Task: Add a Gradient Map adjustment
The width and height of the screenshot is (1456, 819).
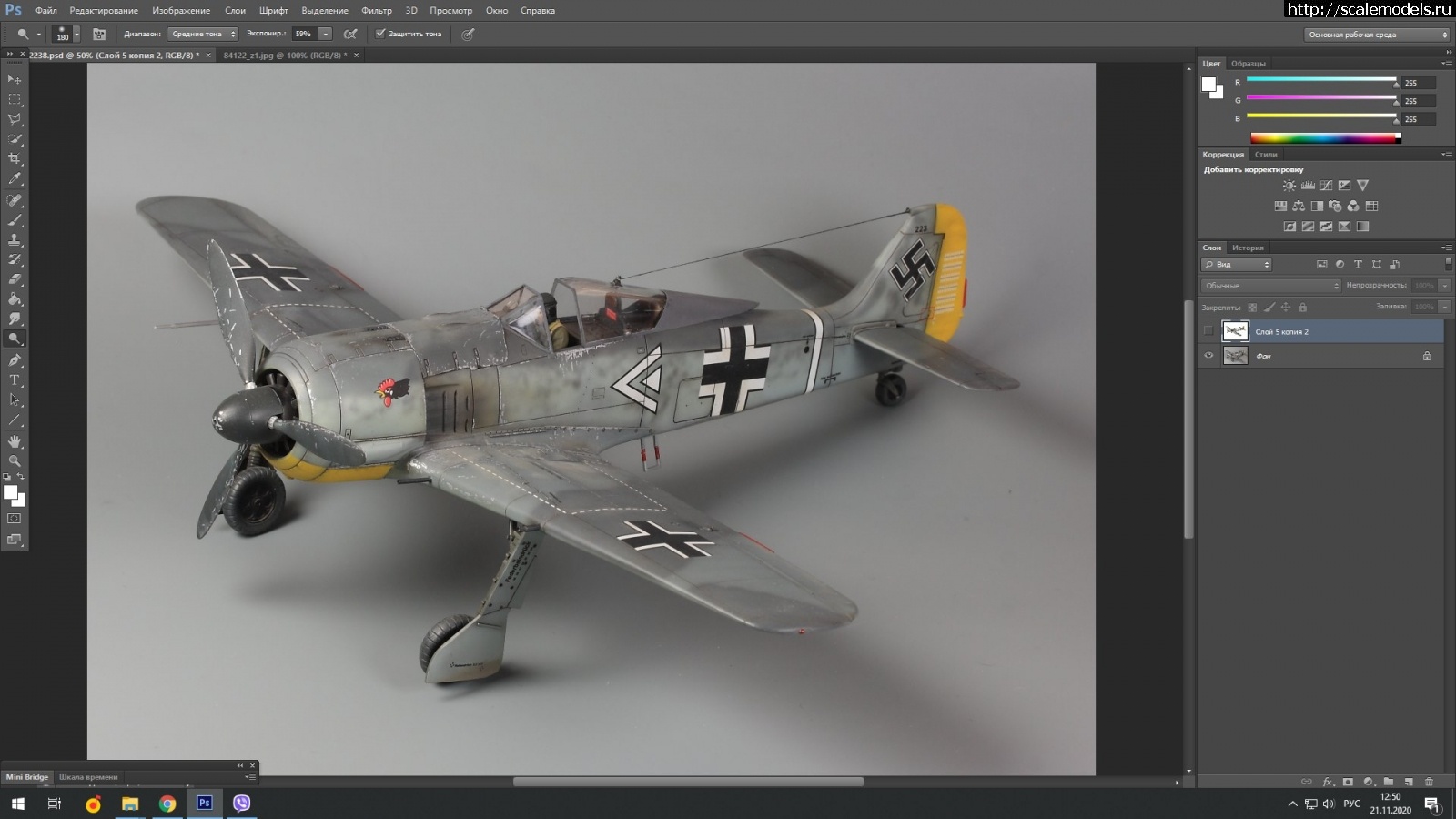Action: tap(1362, 227)
